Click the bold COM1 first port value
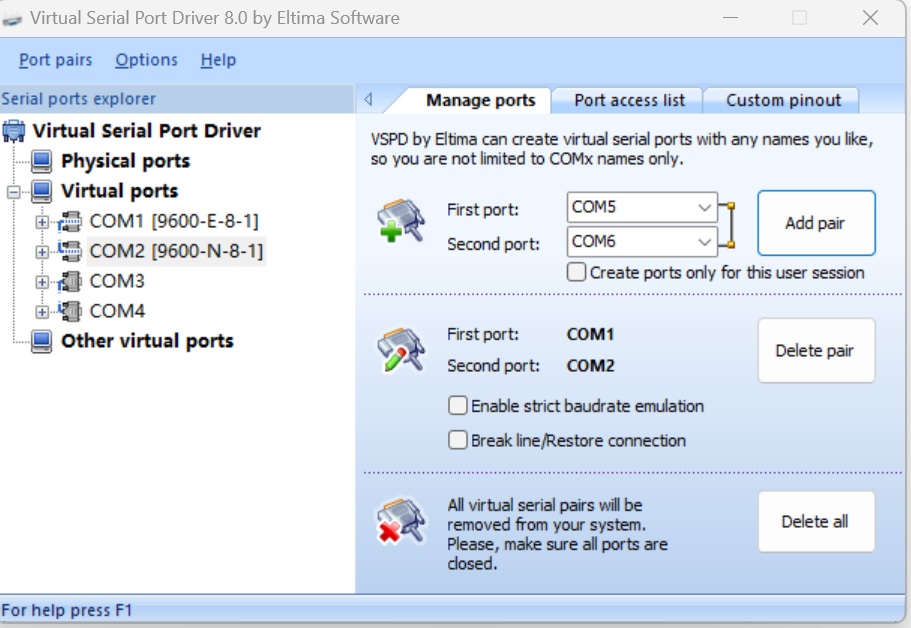The image size is (911, 628). coord(590,335)
